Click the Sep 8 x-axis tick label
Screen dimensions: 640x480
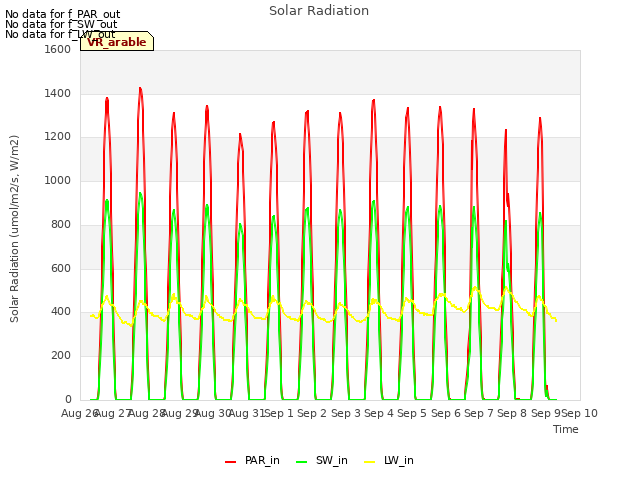click(512, 413)
